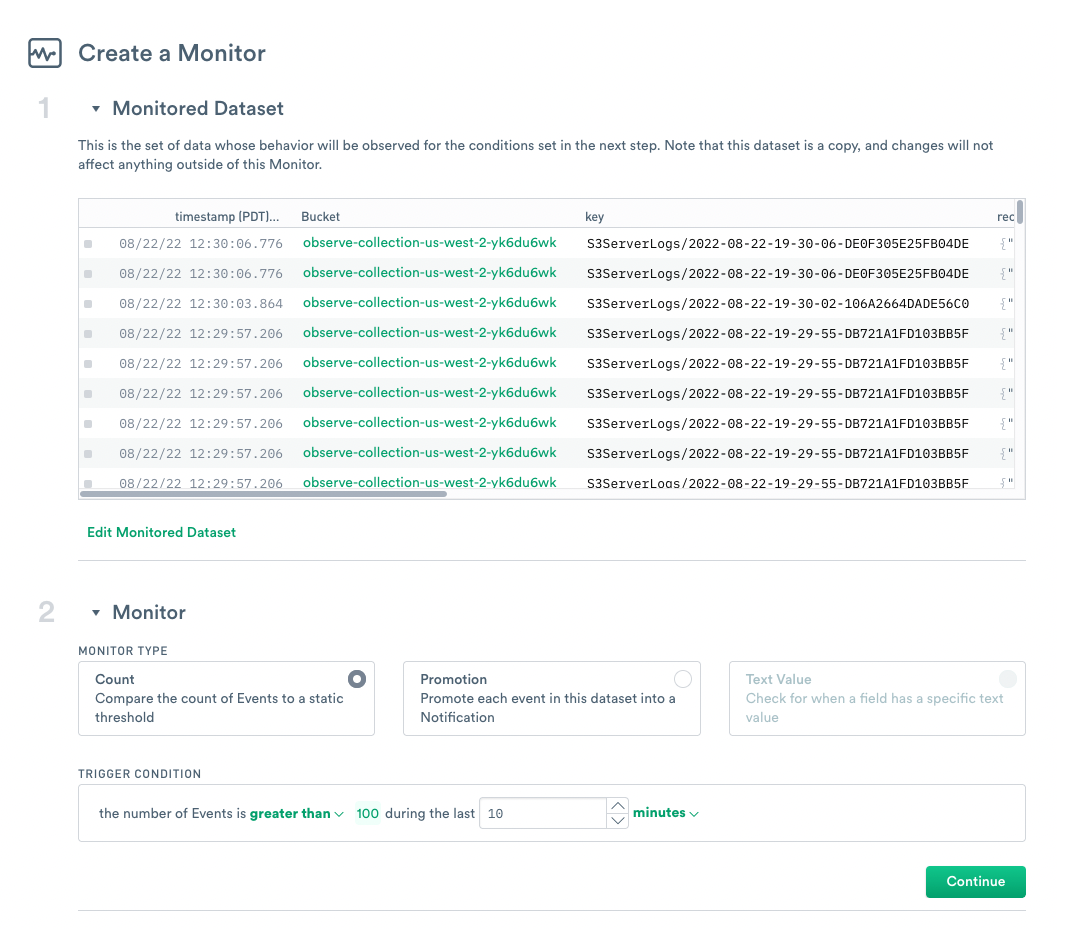This screenshot has height=929, width=1090.
Task: Click the duration input field showing 10
Action: point(543,814)
